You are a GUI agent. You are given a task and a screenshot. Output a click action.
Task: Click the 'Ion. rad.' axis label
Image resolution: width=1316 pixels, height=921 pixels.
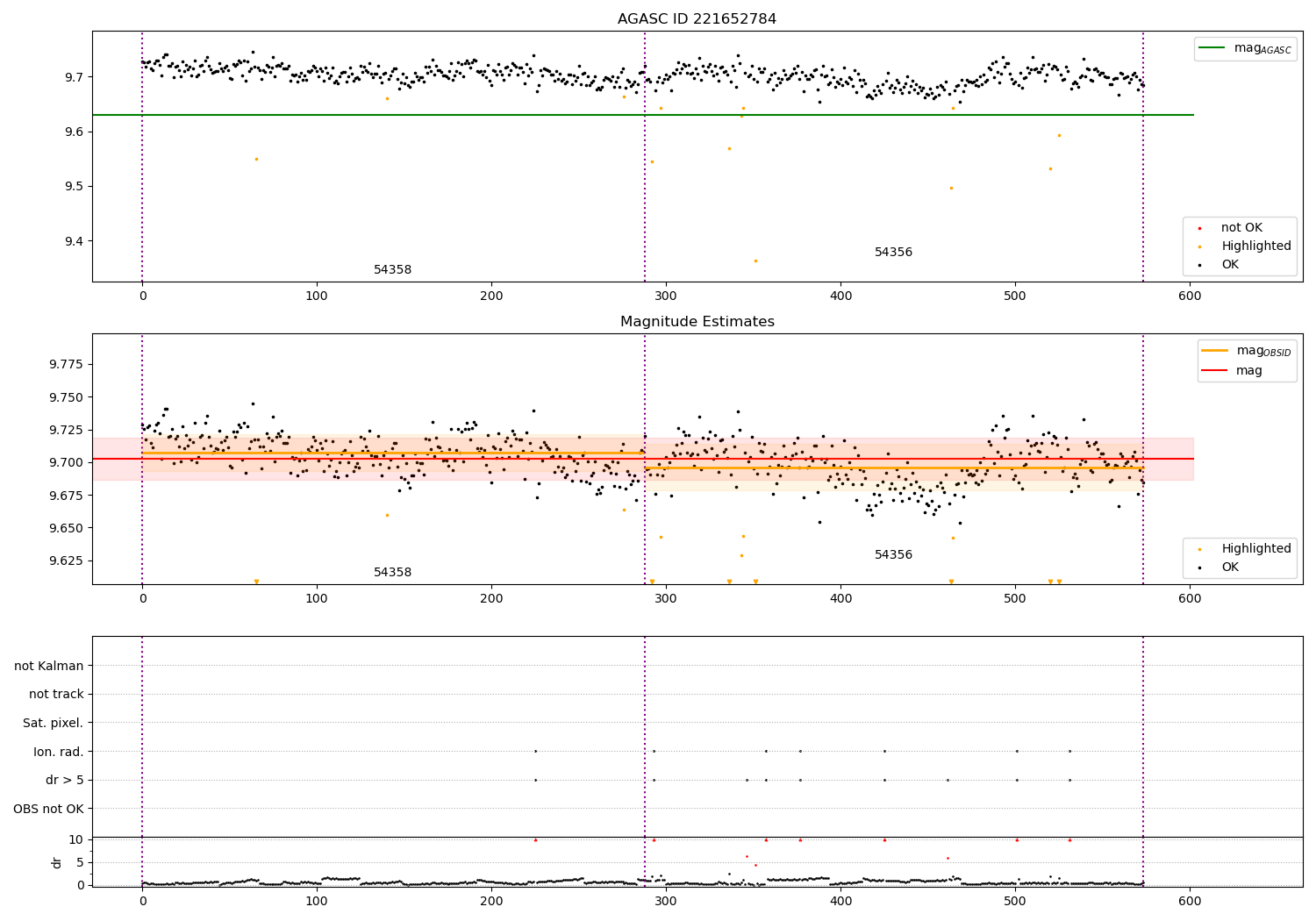[x=59, y=752]
